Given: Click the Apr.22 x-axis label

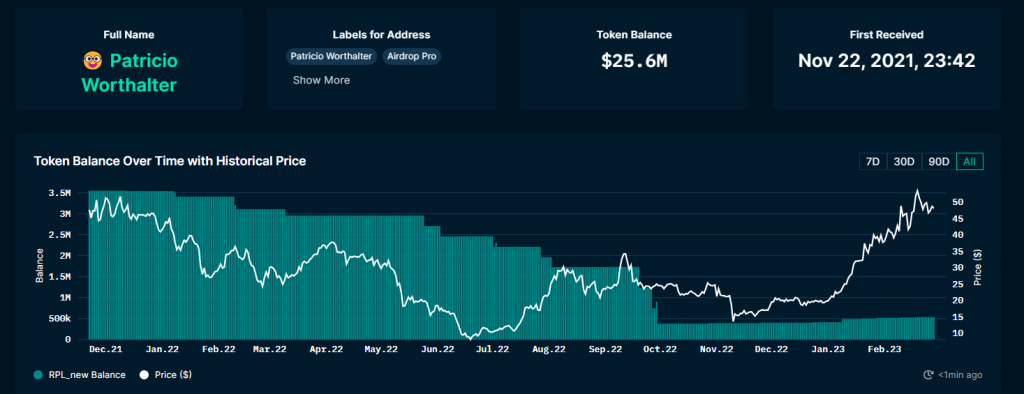Looking at the screenshot, I should pos(327,350).
